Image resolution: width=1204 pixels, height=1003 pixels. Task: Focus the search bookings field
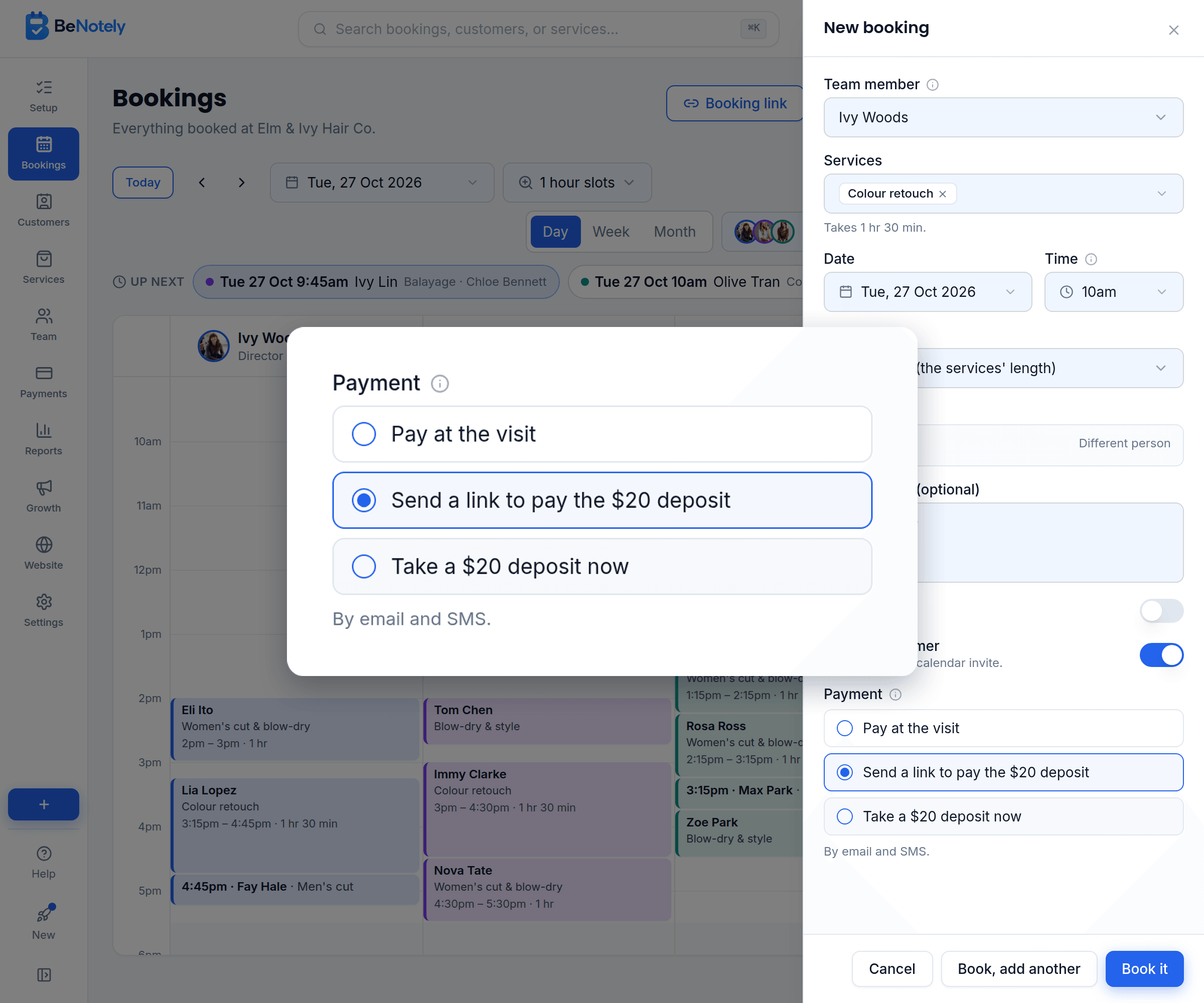pos(538,29)
